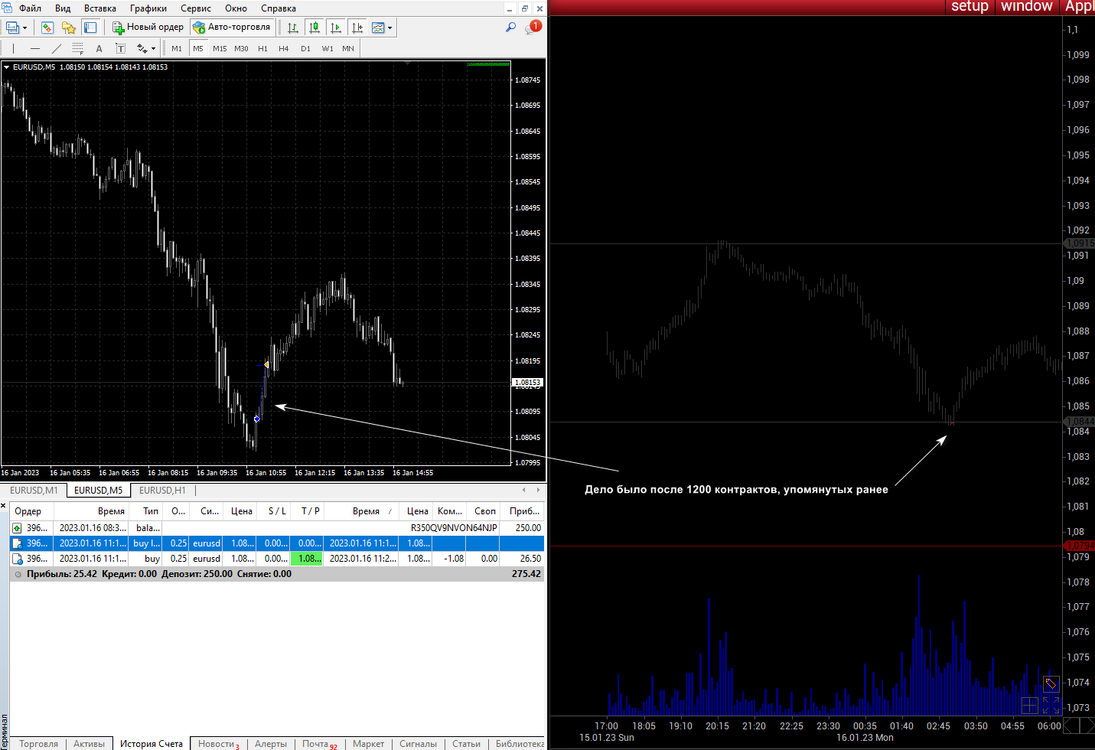
Task: Switch timeframe to M15
Action: coord(219,48)
